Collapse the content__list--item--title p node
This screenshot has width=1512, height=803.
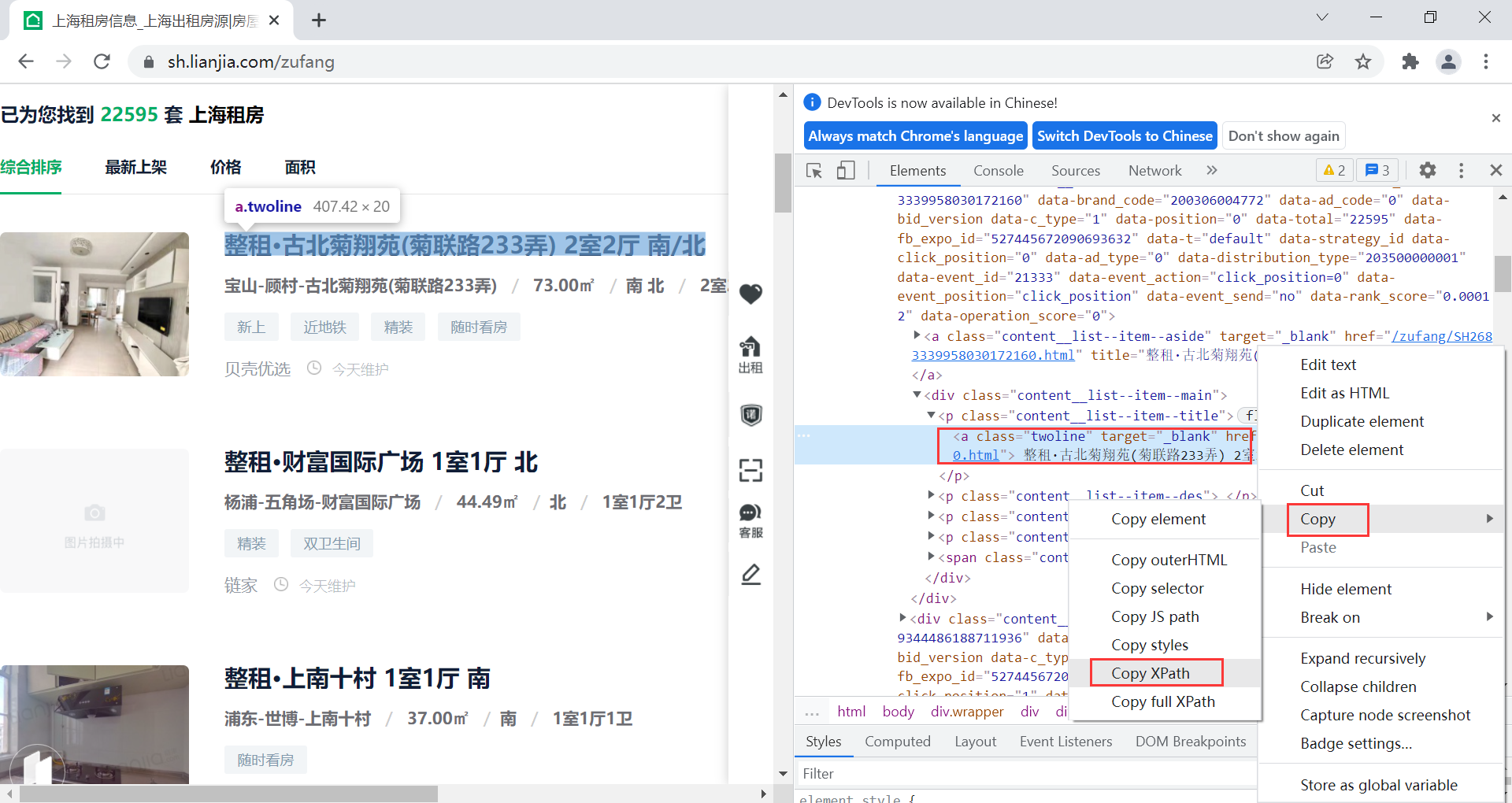click(931, 416)
